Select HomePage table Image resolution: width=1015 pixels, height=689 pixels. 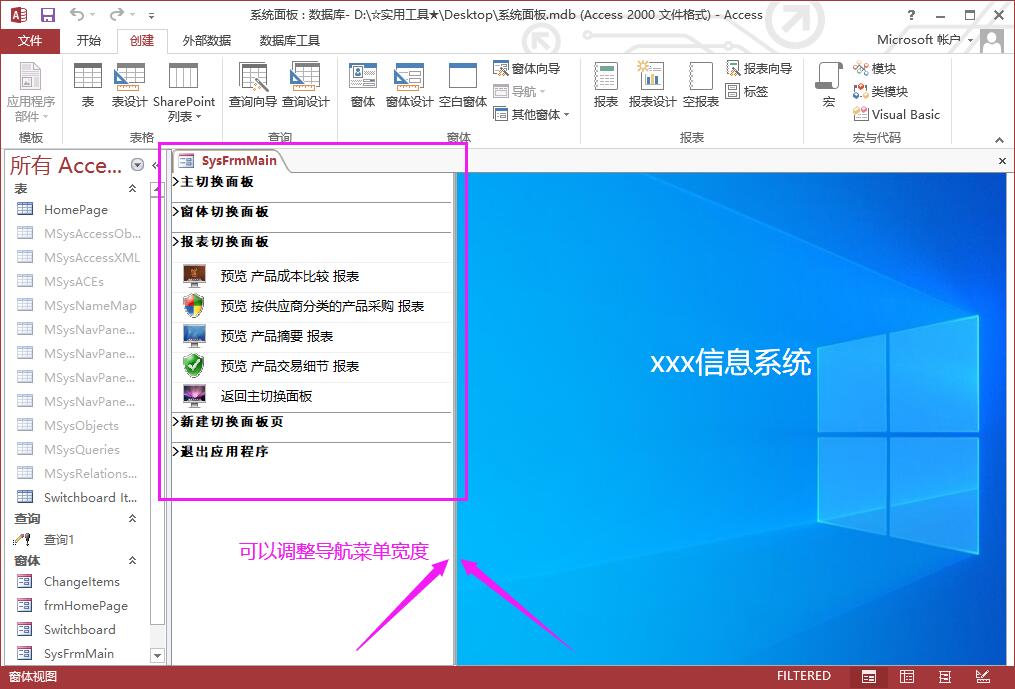click(78, 210)
